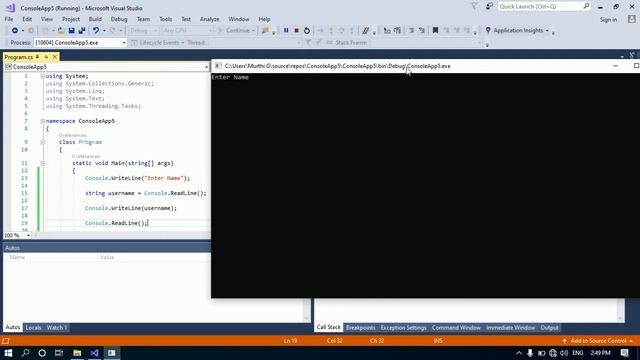Screen dimensions: 640x360
Task: Click the Save Program.cs floppy icon
Action: pos(71,31)
